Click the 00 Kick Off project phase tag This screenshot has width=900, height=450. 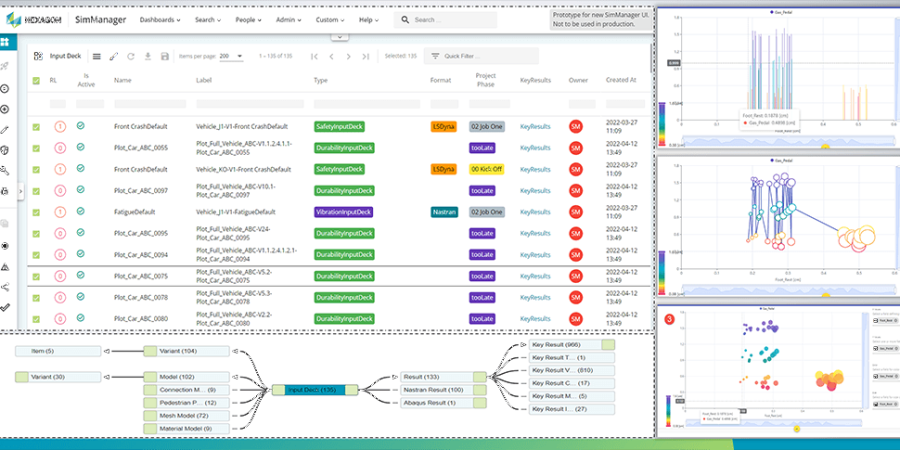tap(487, 169)
